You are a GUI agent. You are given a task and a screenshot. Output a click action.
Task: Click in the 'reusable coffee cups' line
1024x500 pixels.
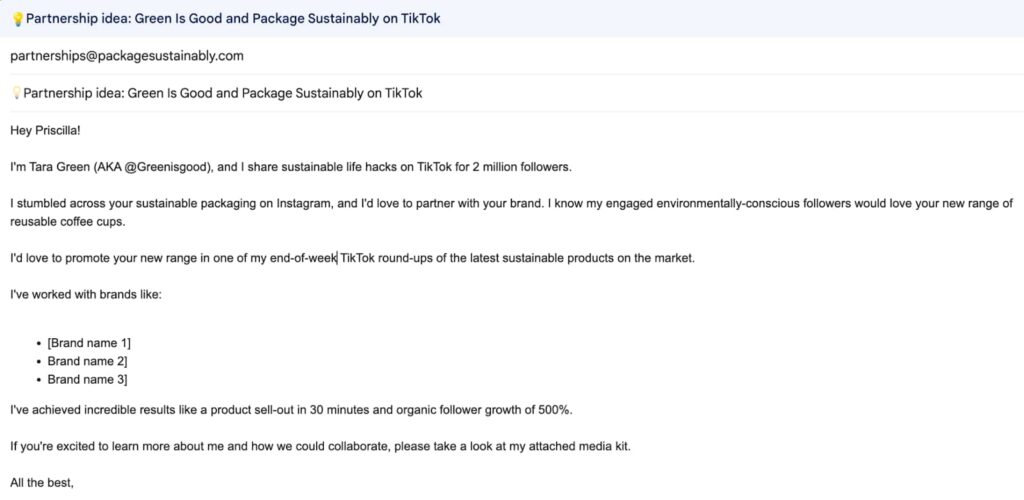[x=67, y=222]
